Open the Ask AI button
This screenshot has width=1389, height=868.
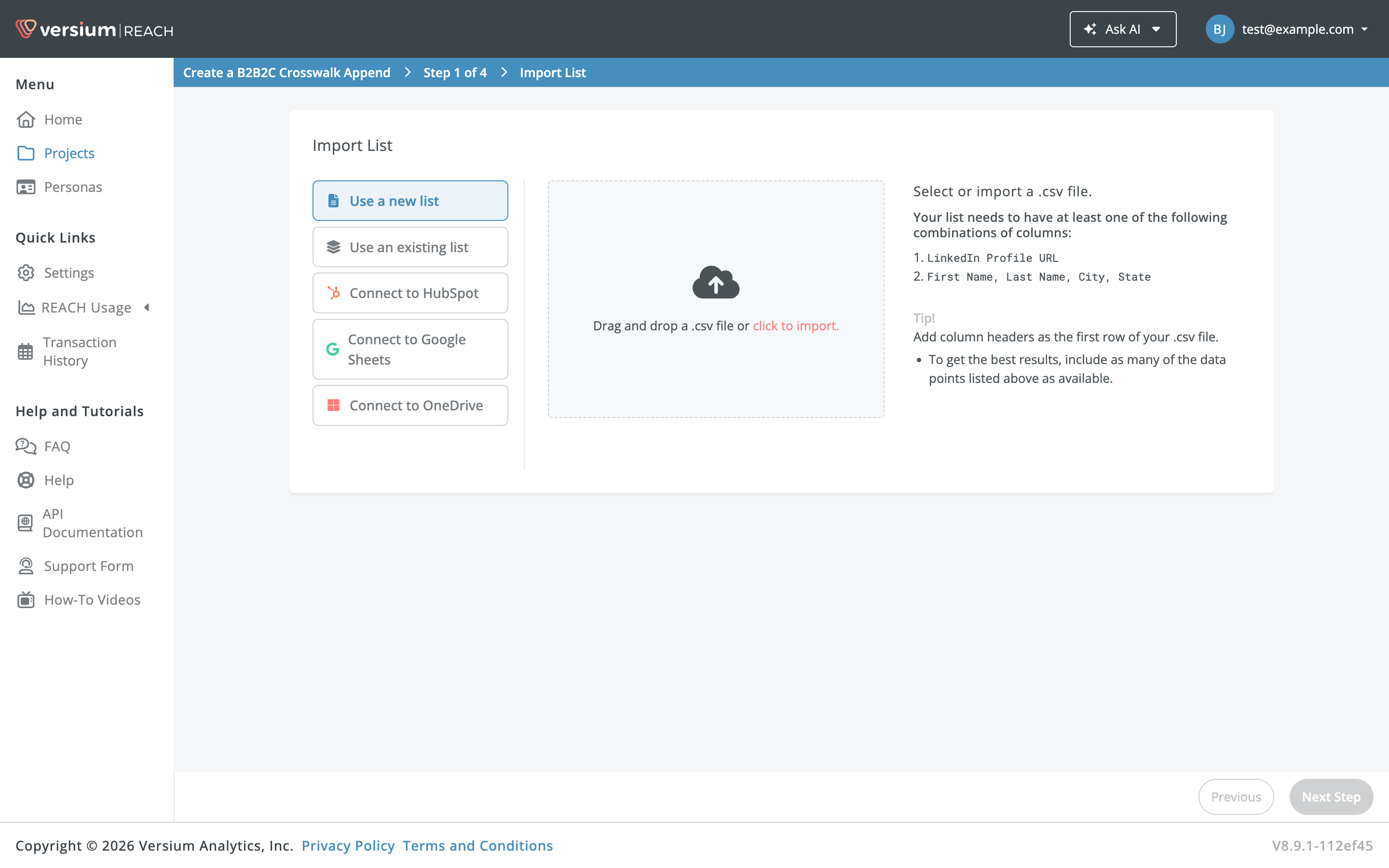(x=1123, y=29)
